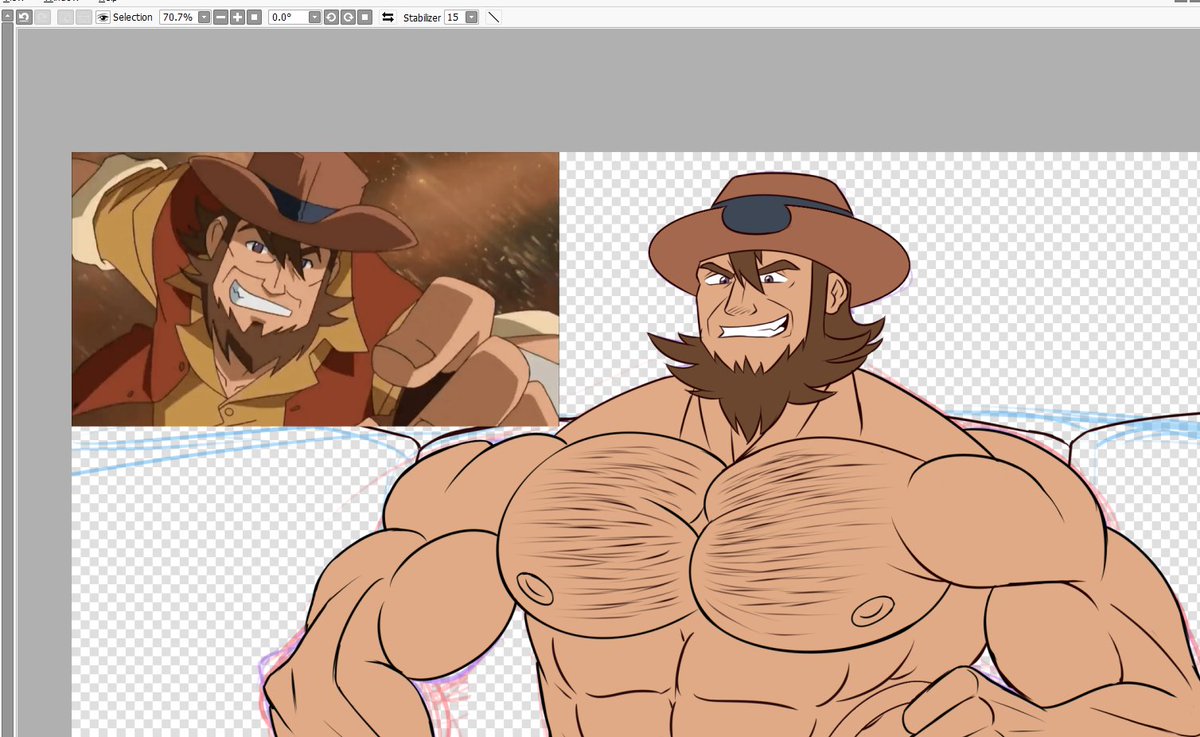Viewport: 1200px width, 737px height.
Task: Click the 70.7% zoom value field
Action: point(178,17)
